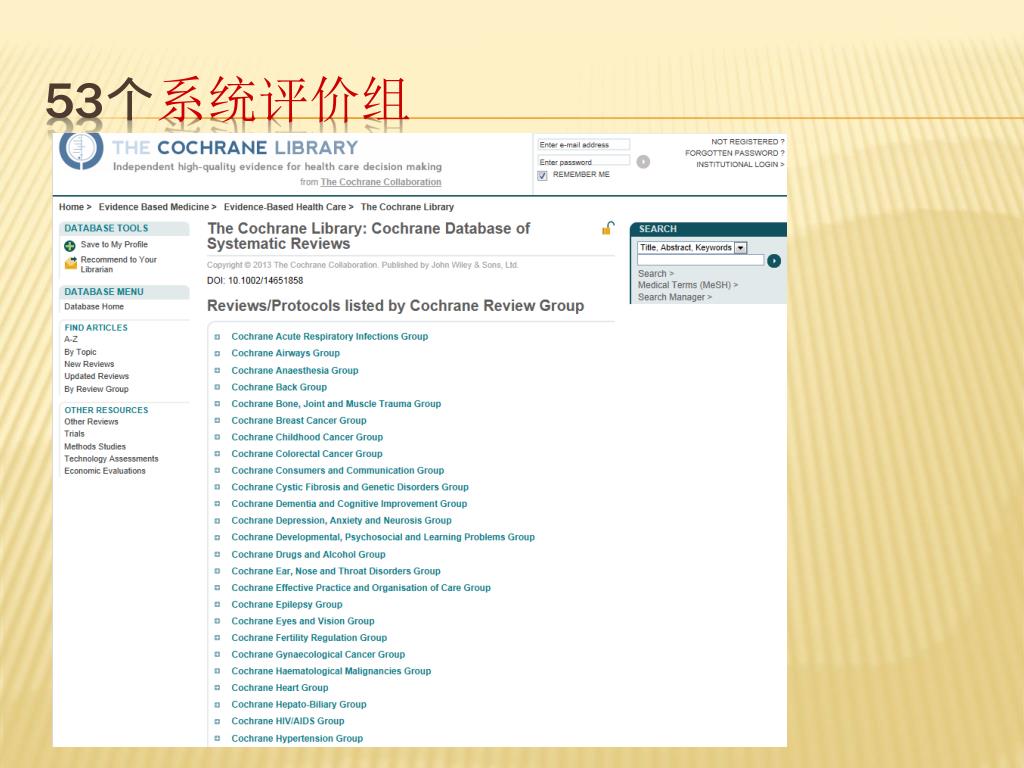Click the login submit arrow button
Screen dimensions: 1024x768
click(643, 162)
